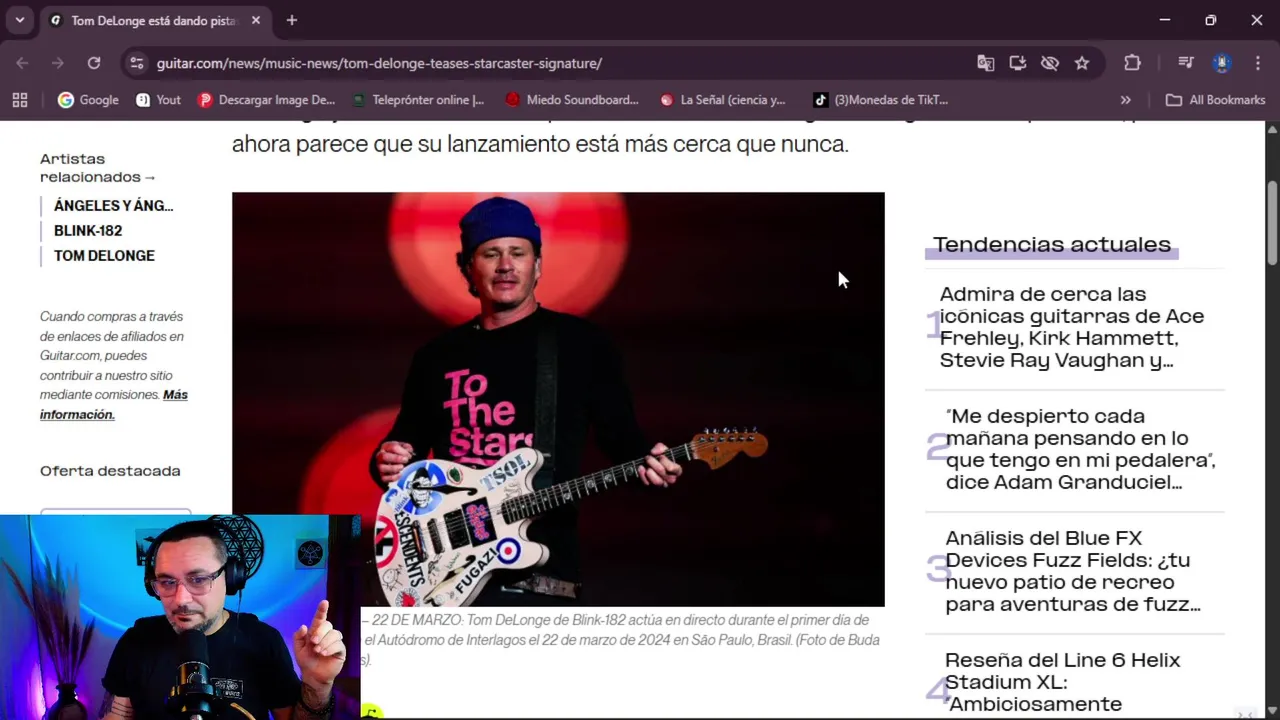1280x720 pixels.
Task: Open Adam Granduciel pedalera article
Action: click(1080, 449)
